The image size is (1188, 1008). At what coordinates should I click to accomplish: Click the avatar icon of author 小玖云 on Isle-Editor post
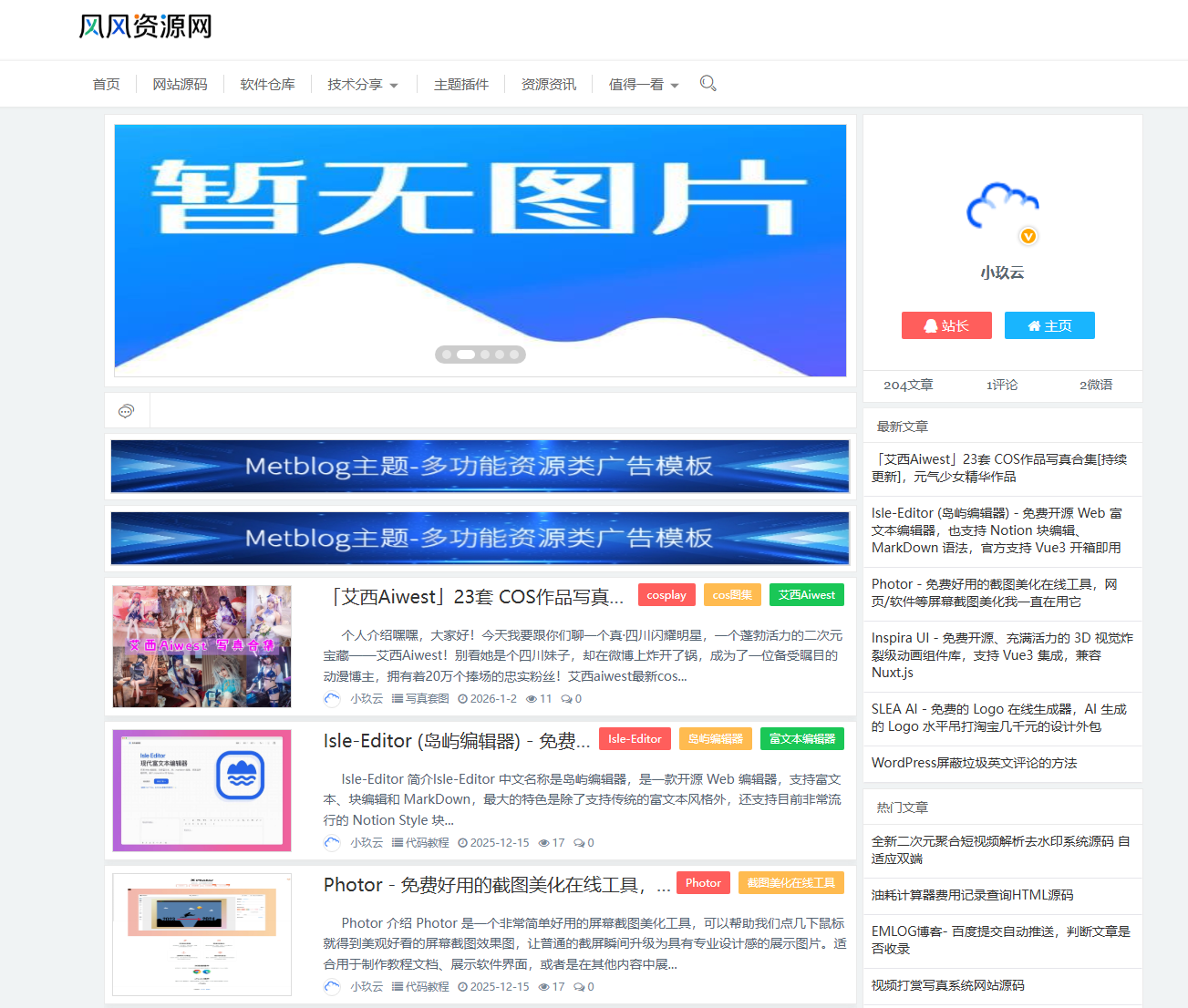pyautogui.click(x=332, y=842)
